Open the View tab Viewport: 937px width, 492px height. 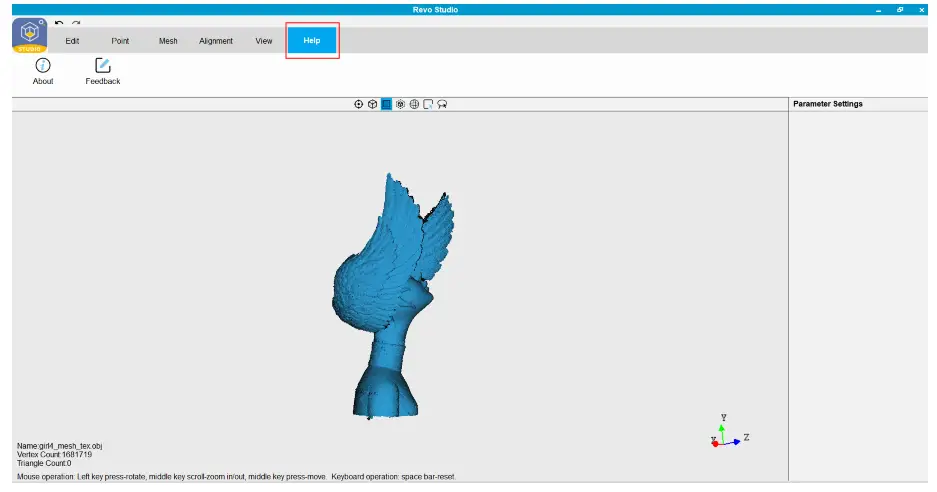point(264,41)
